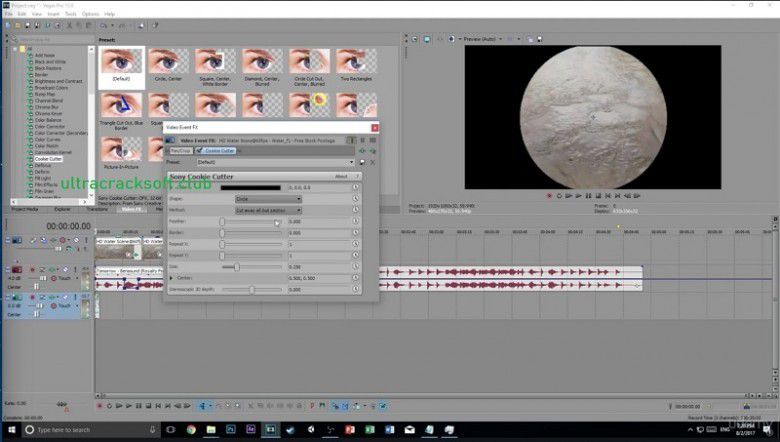Image resolution: width=780 pixels, height=442 pixels.
Task: Toggle animation clock for Size row
Action: click(x=356, y=266)
